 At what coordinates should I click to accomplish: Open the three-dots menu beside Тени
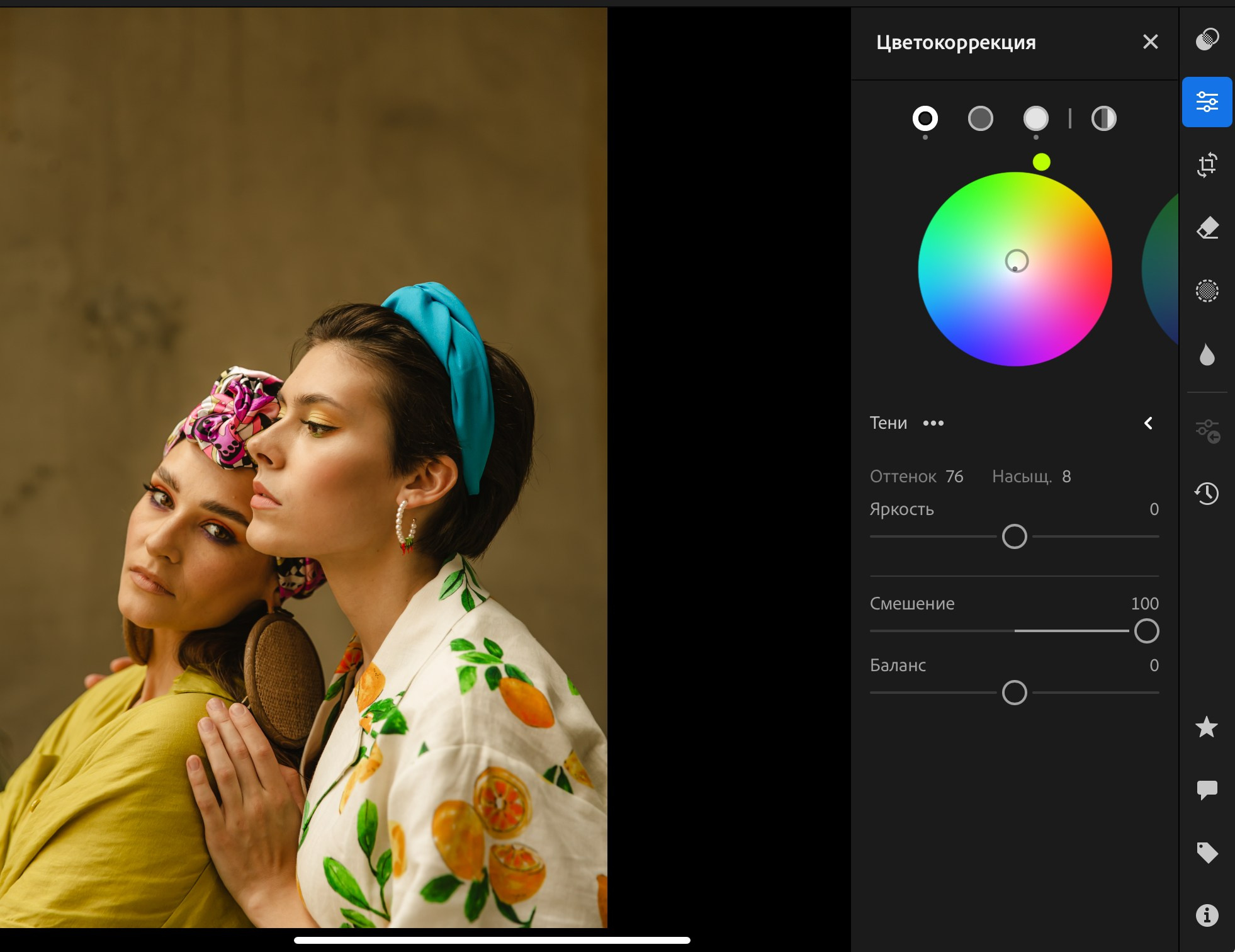click(x=933, y=423)
